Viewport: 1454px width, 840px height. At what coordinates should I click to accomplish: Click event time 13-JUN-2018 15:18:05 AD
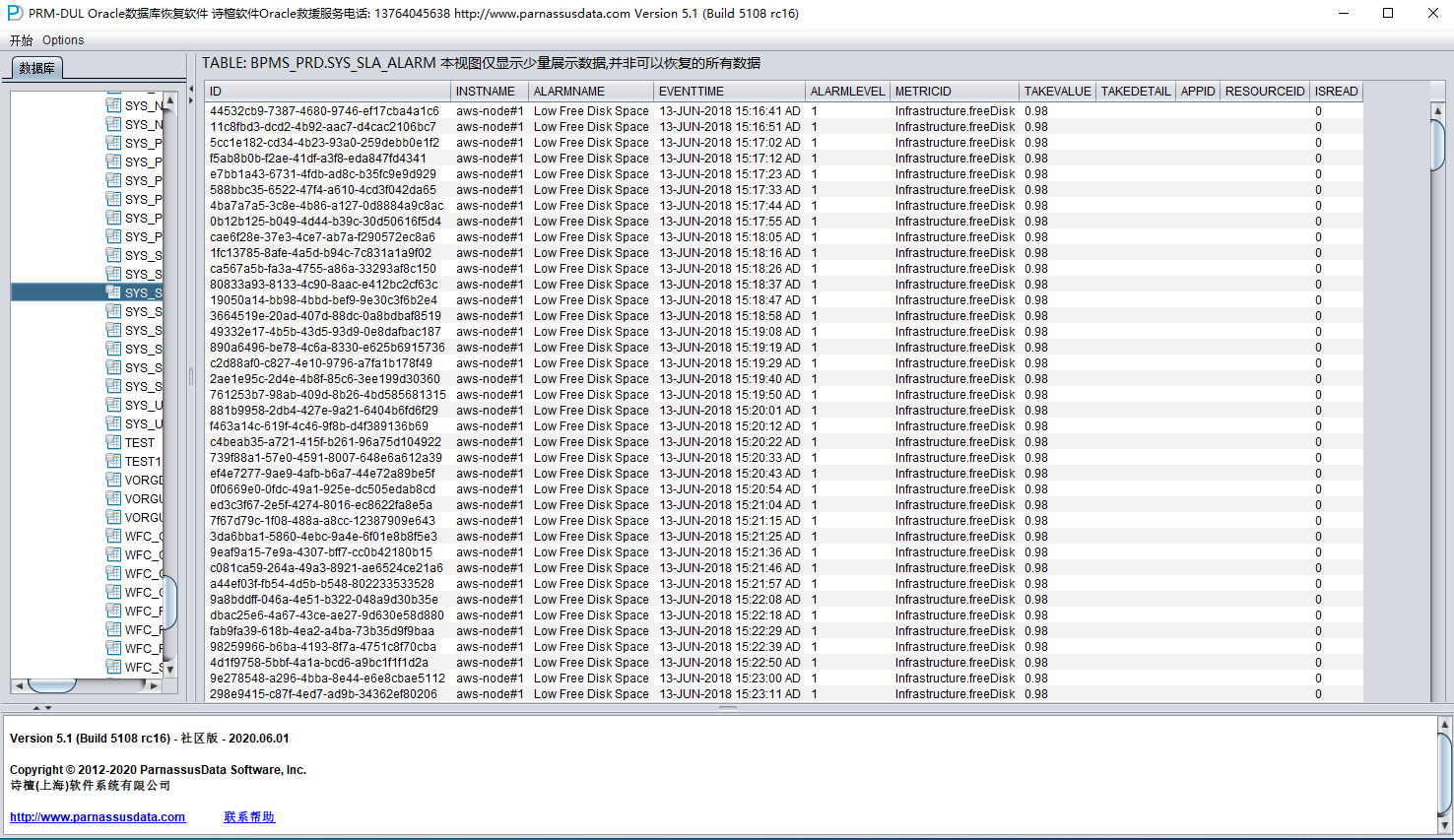730,237
